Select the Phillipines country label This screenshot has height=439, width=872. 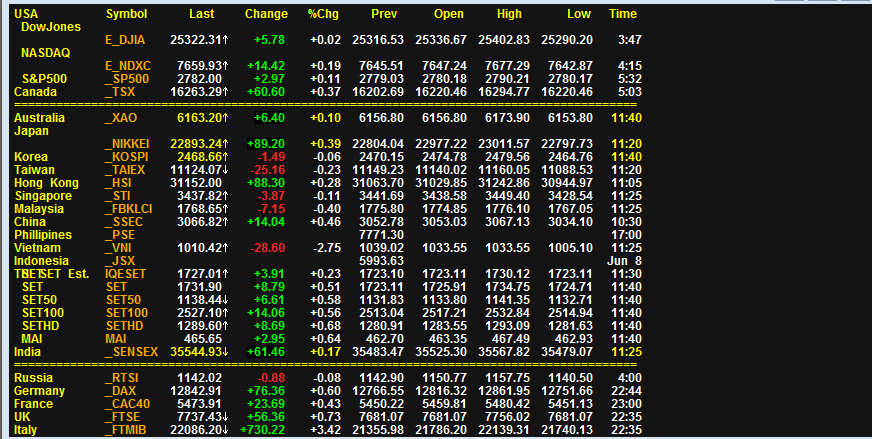click(43, 235)
